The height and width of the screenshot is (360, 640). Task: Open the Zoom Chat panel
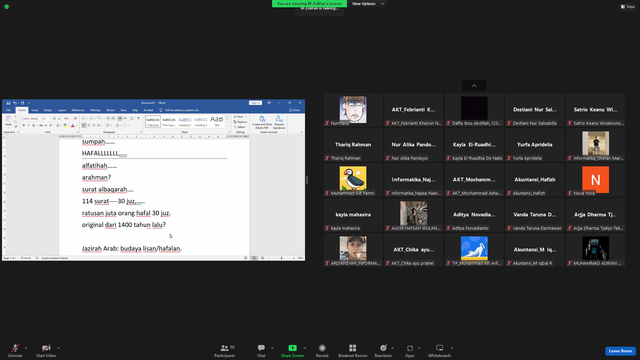click(x=261, y=350)
